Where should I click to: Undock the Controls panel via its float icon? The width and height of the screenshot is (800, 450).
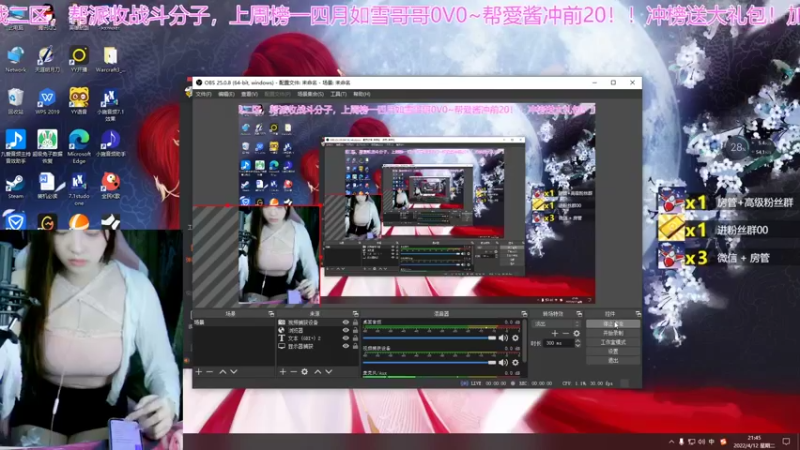[638, 314]
